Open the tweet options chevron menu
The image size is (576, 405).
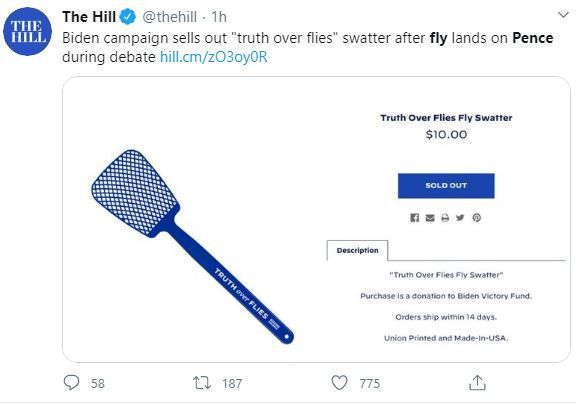click(x=563, y=15)
